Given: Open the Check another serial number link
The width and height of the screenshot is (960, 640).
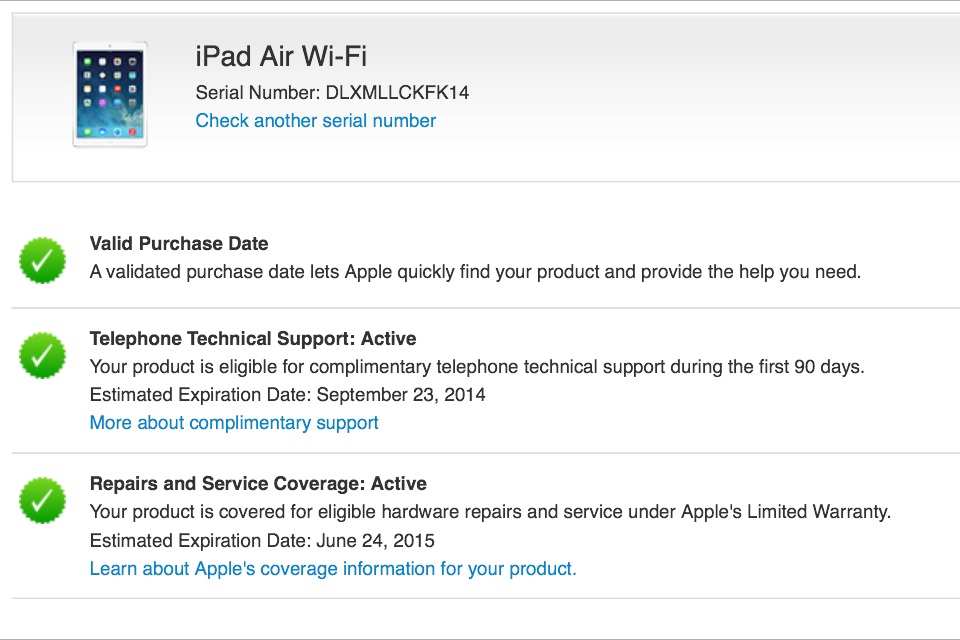Looking at the screenshot, I should click(316, 121).
